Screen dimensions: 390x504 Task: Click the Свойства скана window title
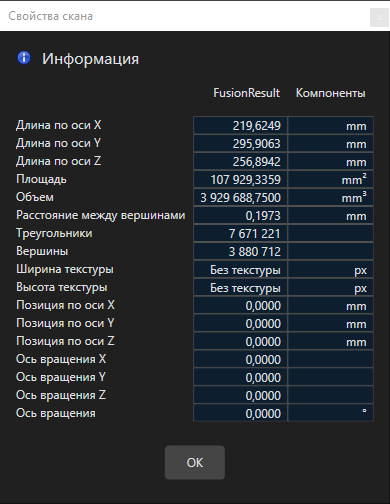(x=50, y=16)
